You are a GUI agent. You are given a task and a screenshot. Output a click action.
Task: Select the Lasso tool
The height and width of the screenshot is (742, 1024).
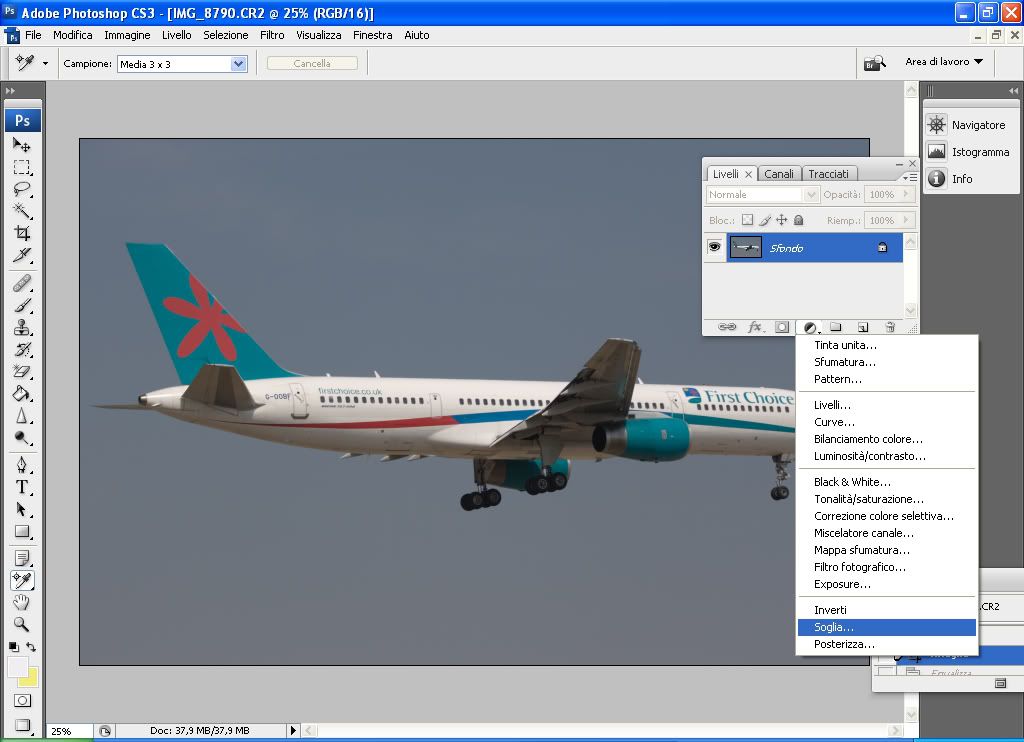click(22, 189)
